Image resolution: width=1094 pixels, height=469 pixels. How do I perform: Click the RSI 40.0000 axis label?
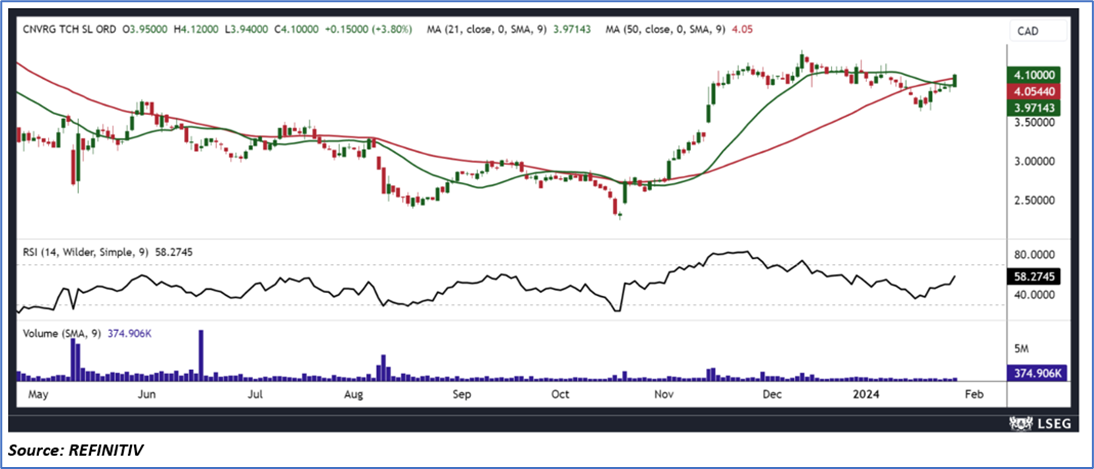coord(1034,295)
